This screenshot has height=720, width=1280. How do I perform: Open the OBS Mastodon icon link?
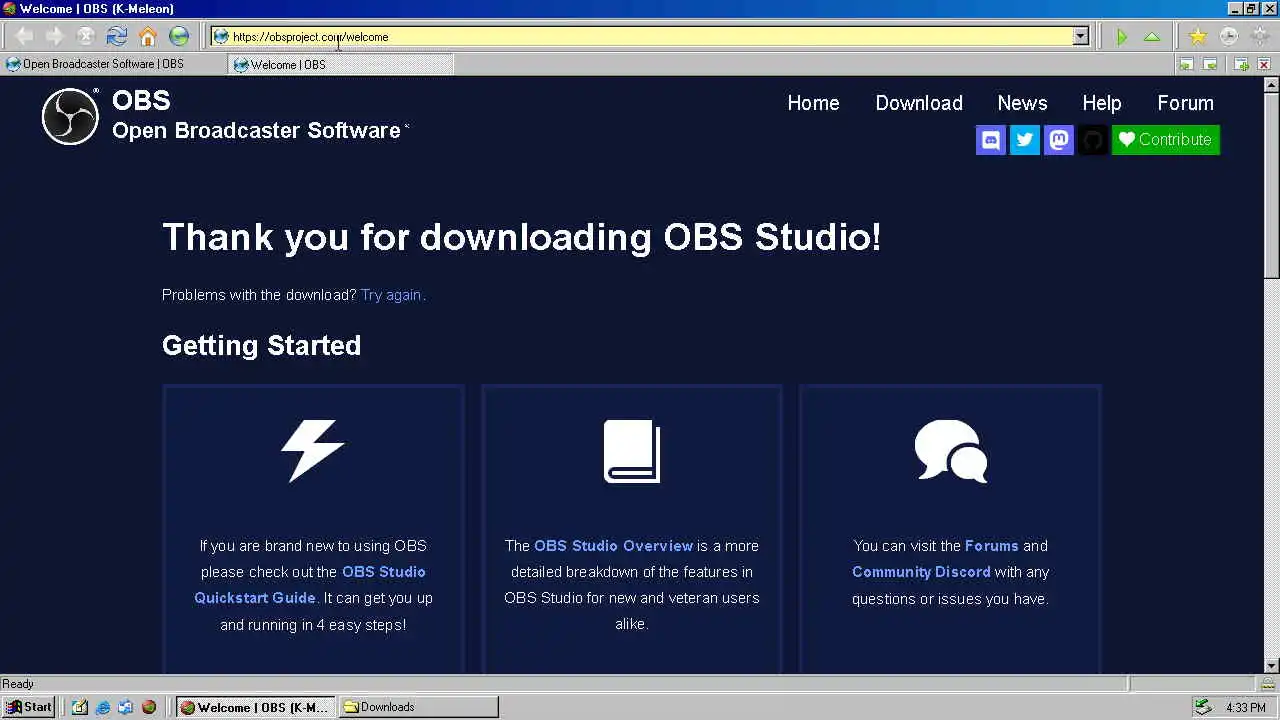point(1059,140)
